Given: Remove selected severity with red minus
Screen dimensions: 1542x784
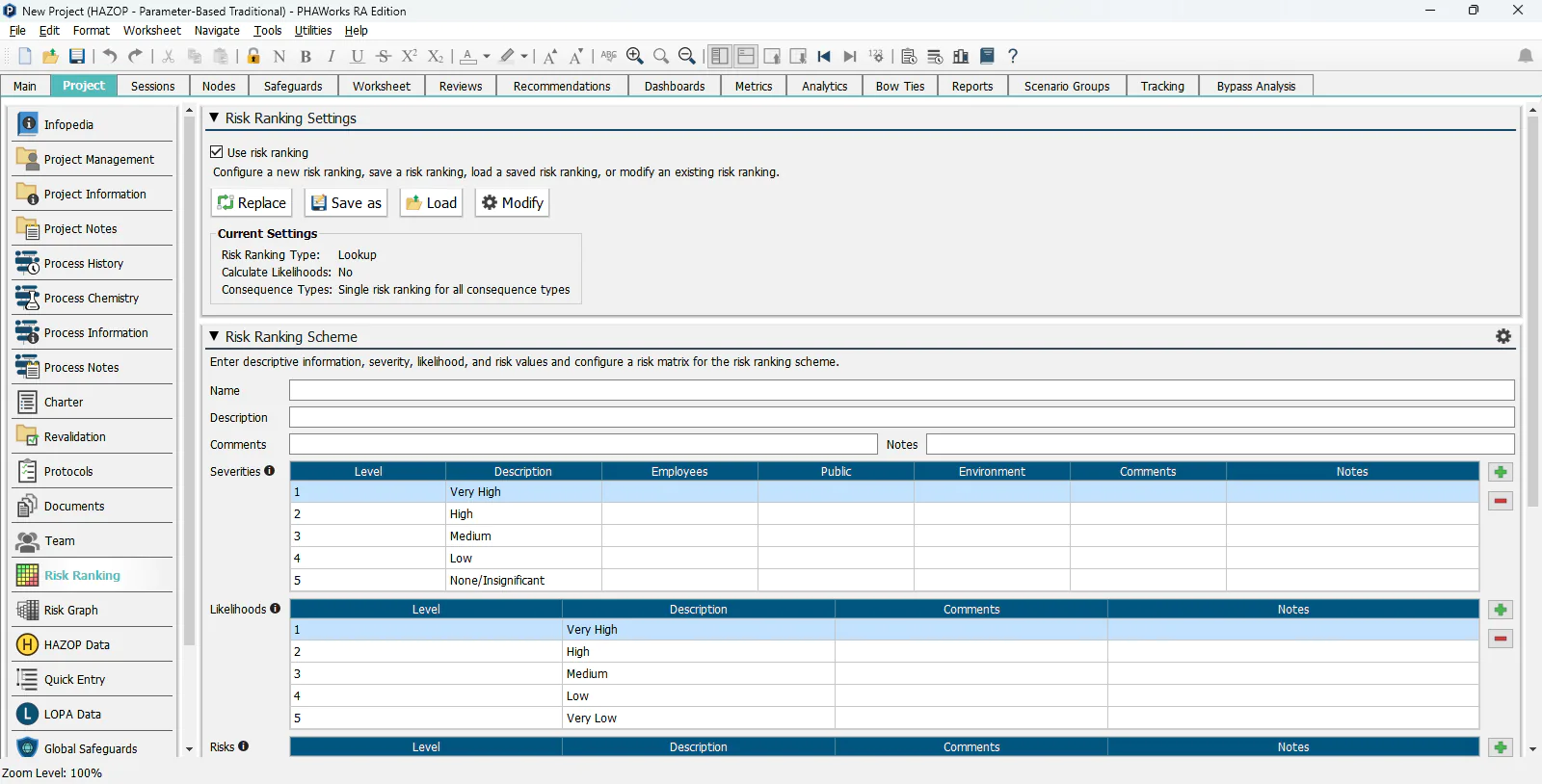Looking at the screenshot, I should [x=1501, y=501].
